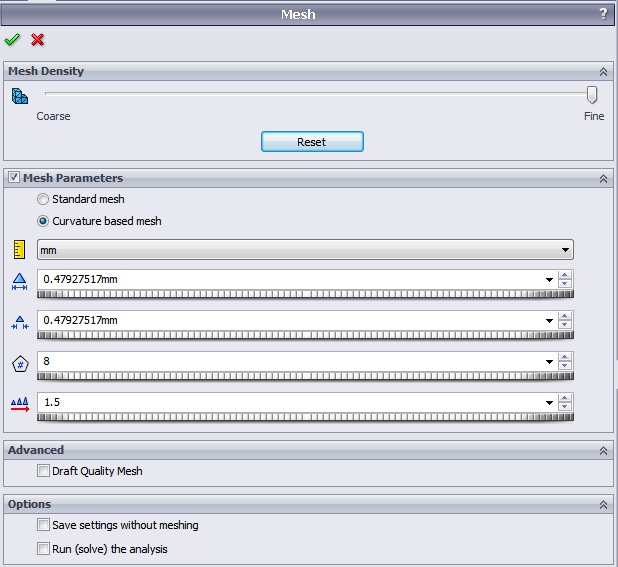Click the field containing 1.5

click(290, 402)
